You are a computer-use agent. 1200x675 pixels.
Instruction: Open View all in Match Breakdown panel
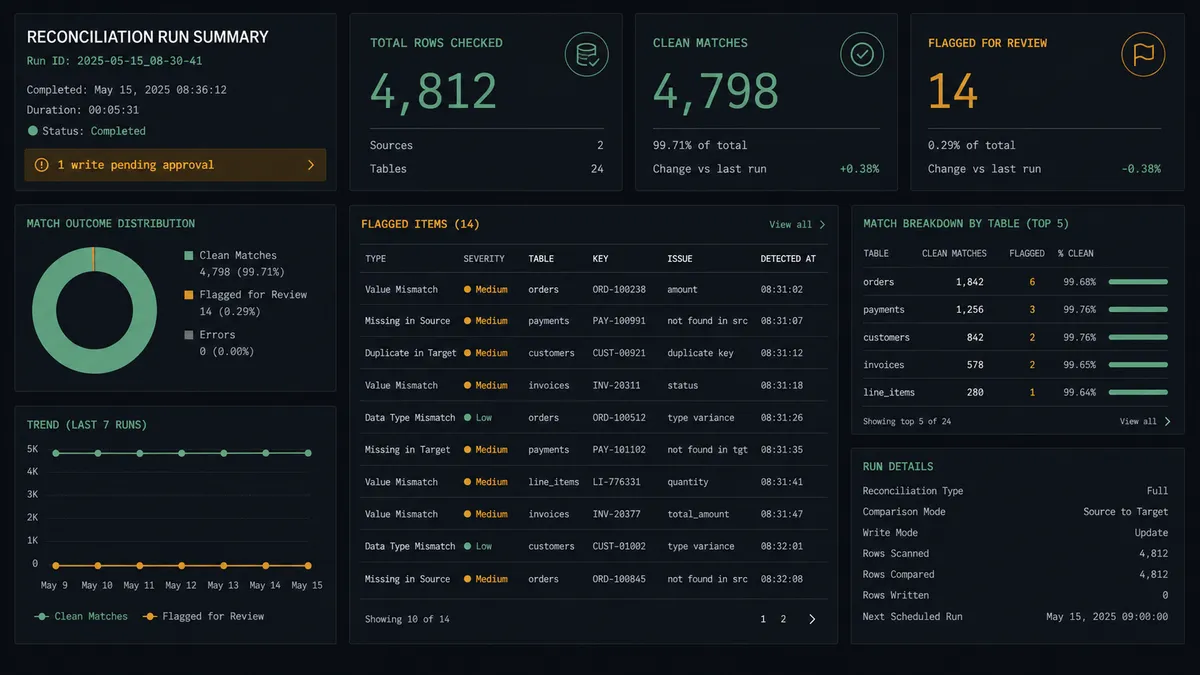tap(1145, 422)
